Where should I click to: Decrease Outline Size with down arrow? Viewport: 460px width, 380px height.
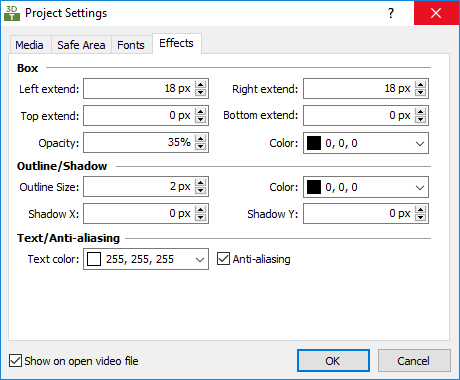(200, 190)
